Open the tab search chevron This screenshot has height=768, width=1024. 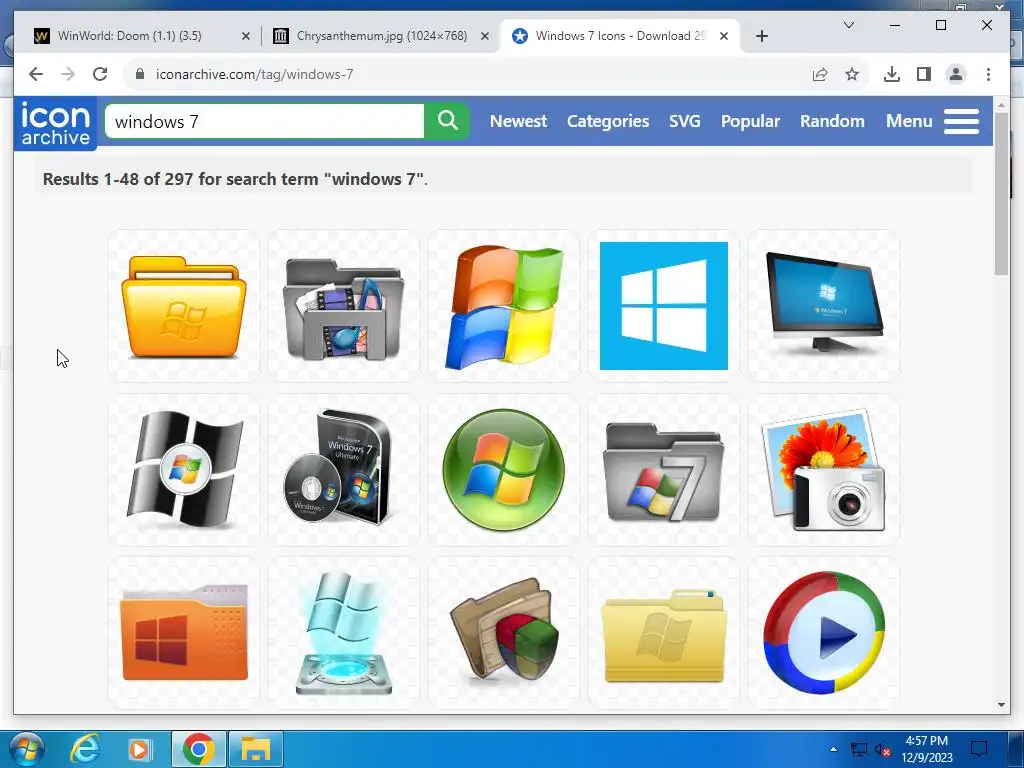click(x=849, y=25)
